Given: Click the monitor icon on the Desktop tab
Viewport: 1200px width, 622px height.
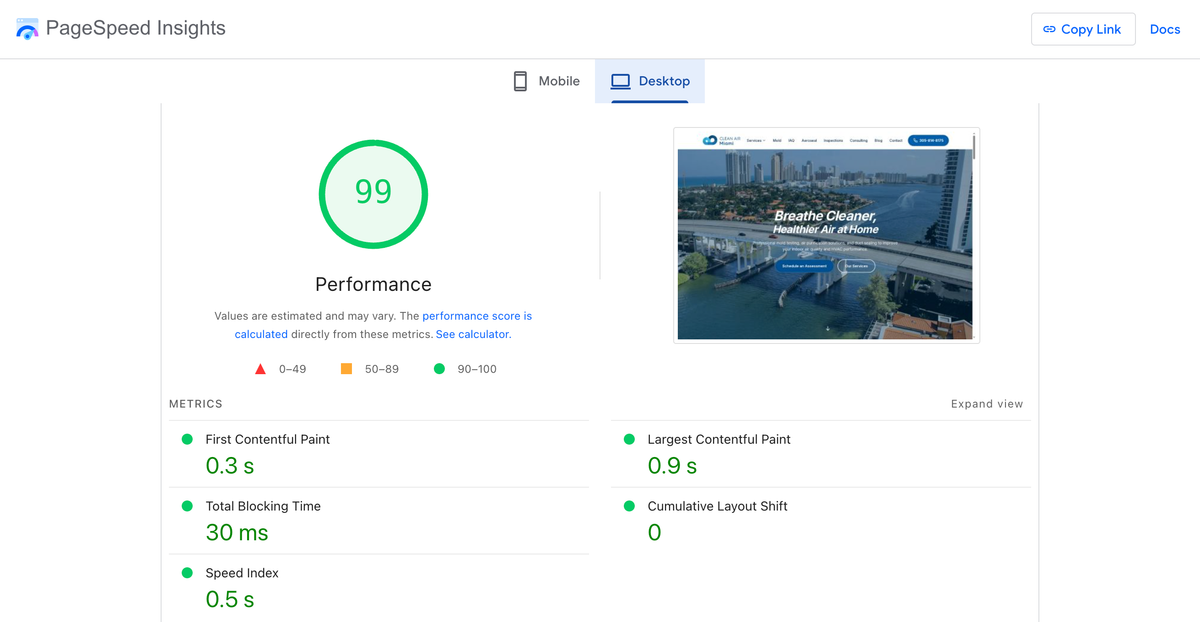Looking at the screenshot, I should (x=622, y=80).
